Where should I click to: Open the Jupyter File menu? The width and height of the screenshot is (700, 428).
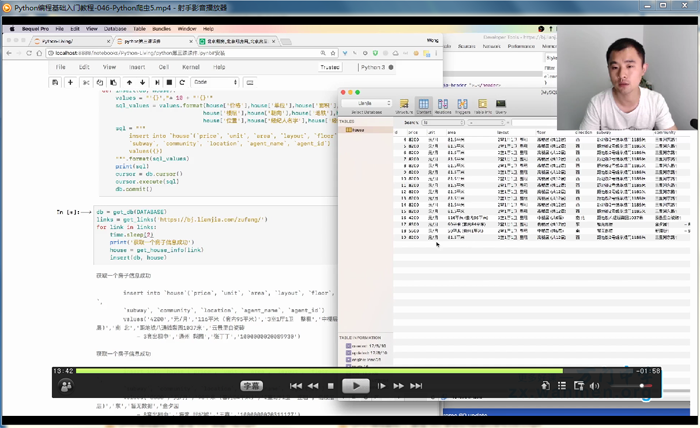click(61, 67)
